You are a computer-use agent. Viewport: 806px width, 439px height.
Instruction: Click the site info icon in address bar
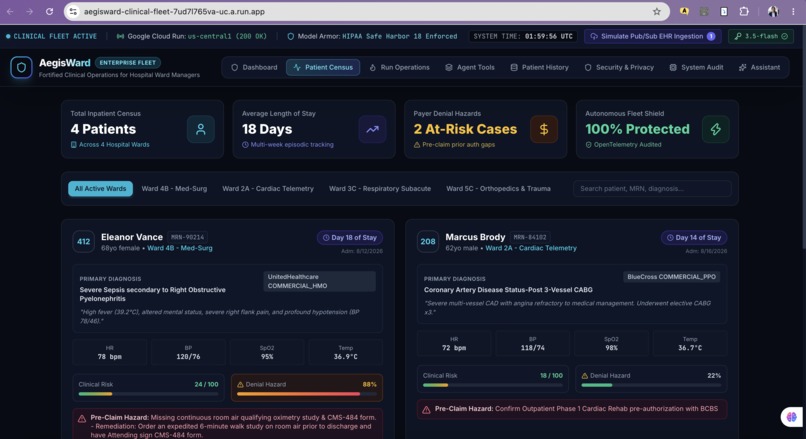pyautogui.click(x=74, y=11)
